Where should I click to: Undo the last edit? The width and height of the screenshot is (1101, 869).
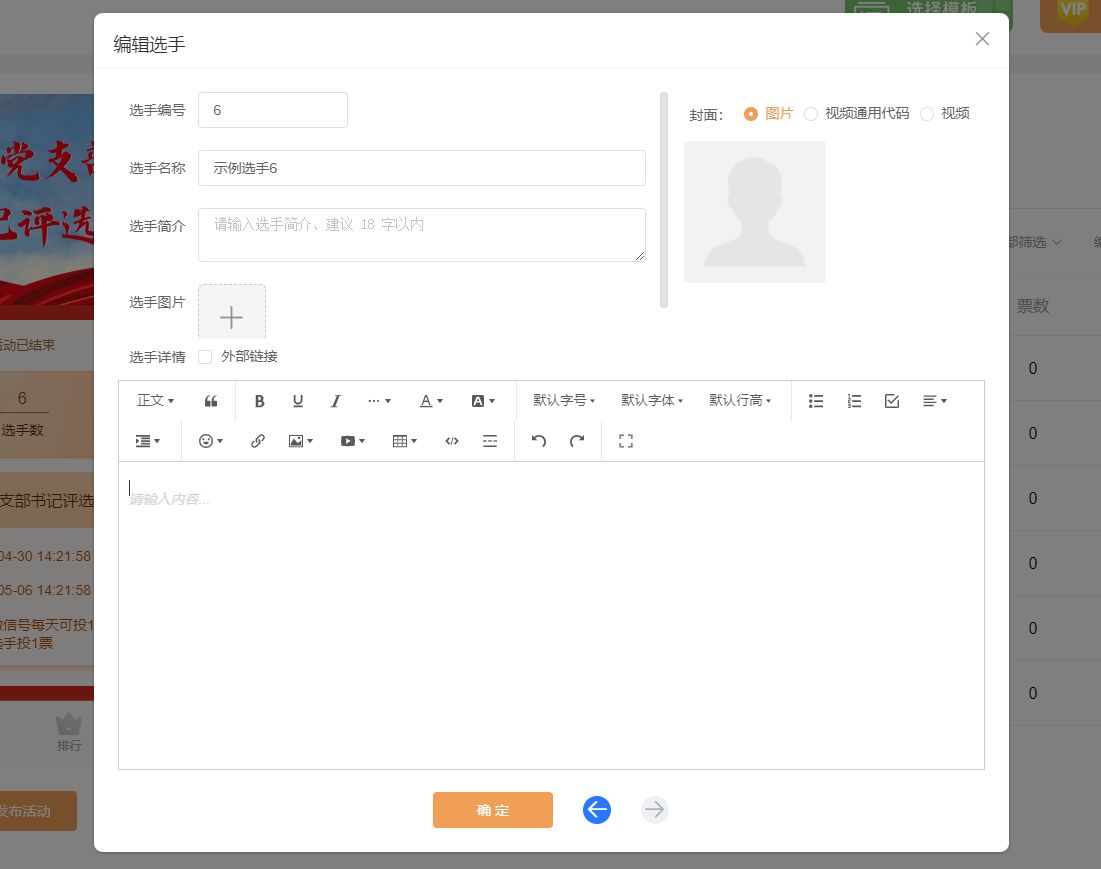point(539,441)
